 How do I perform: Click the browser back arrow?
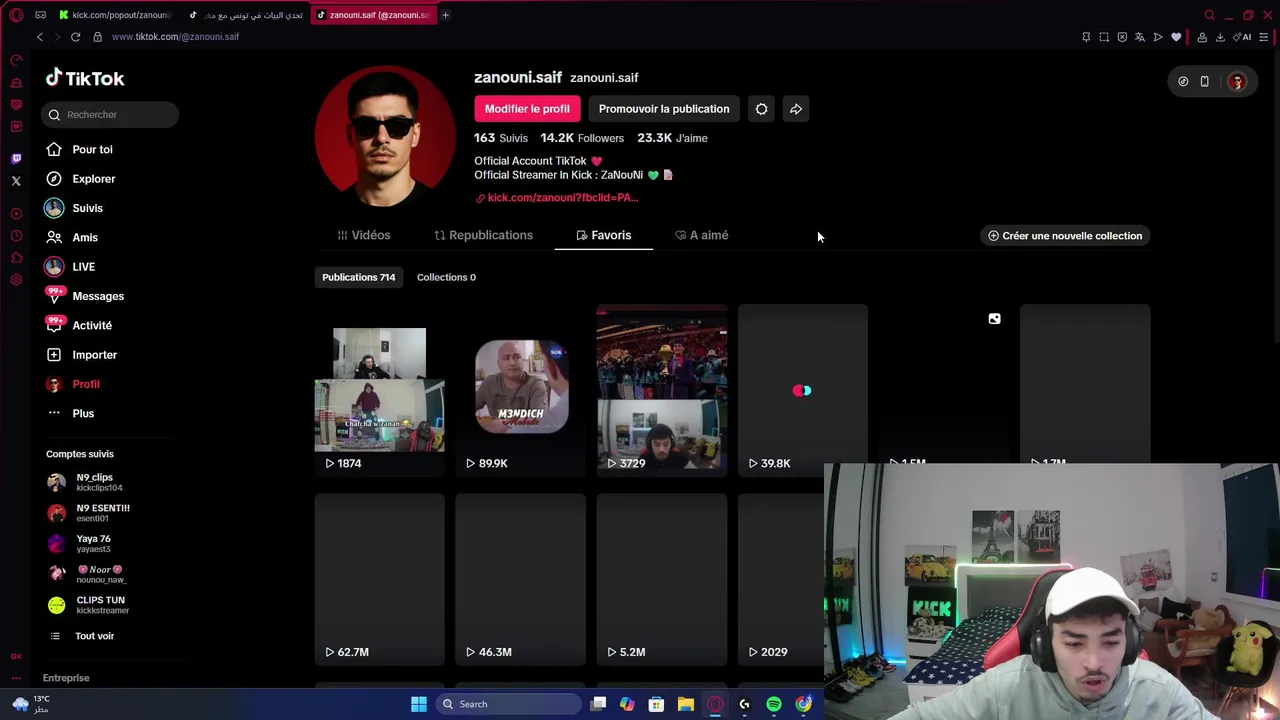click(40, 37)
